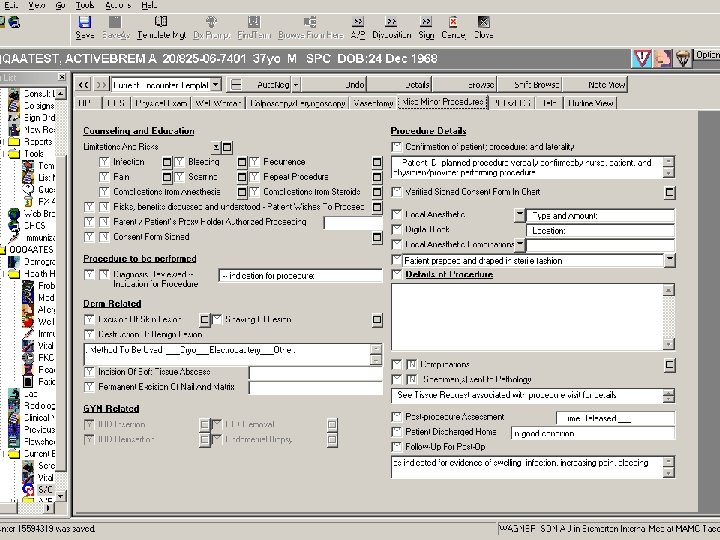Open Disposition from the toolbar
The image size is (720, 540).
pyautogui.click(x=391, y=28)
